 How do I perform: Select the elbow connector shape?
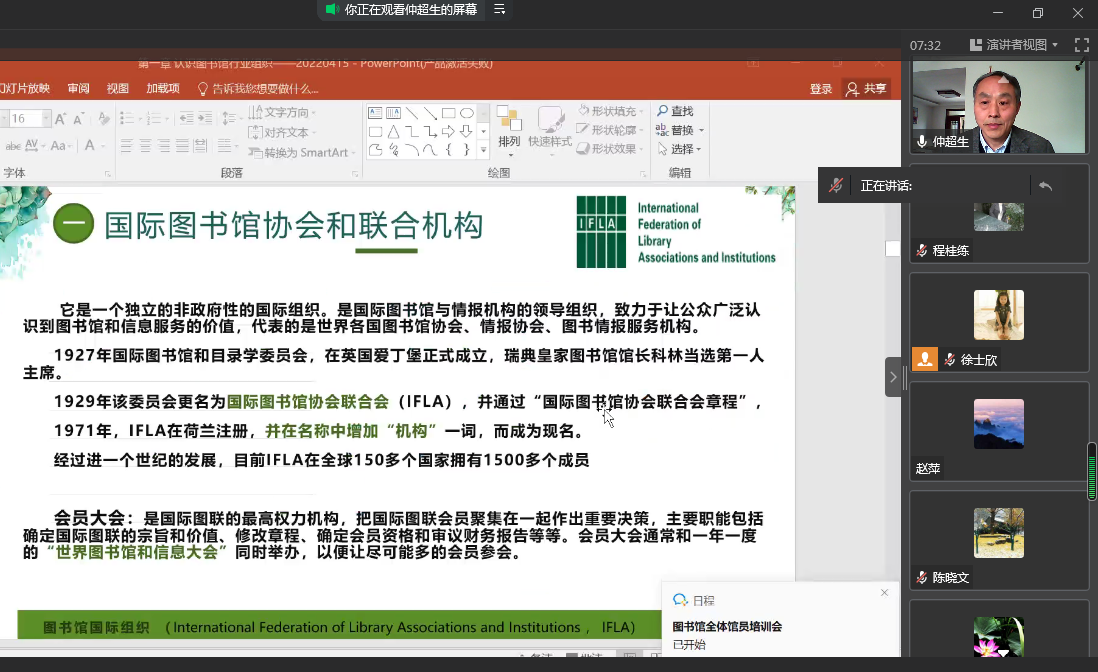click(x=412, y=132)
